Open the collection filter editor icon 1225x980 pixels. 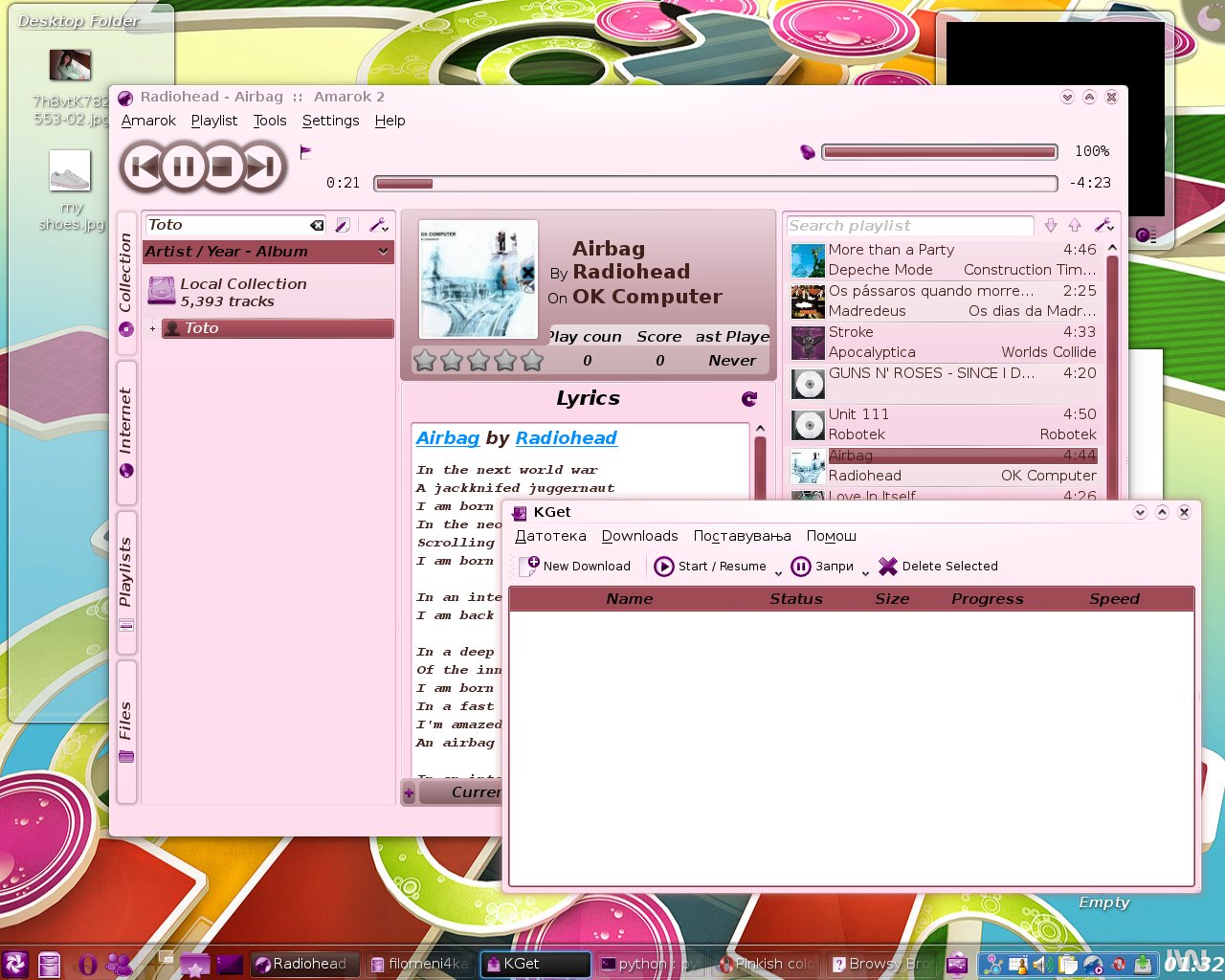pyautogui.click(x=343, y=225)
